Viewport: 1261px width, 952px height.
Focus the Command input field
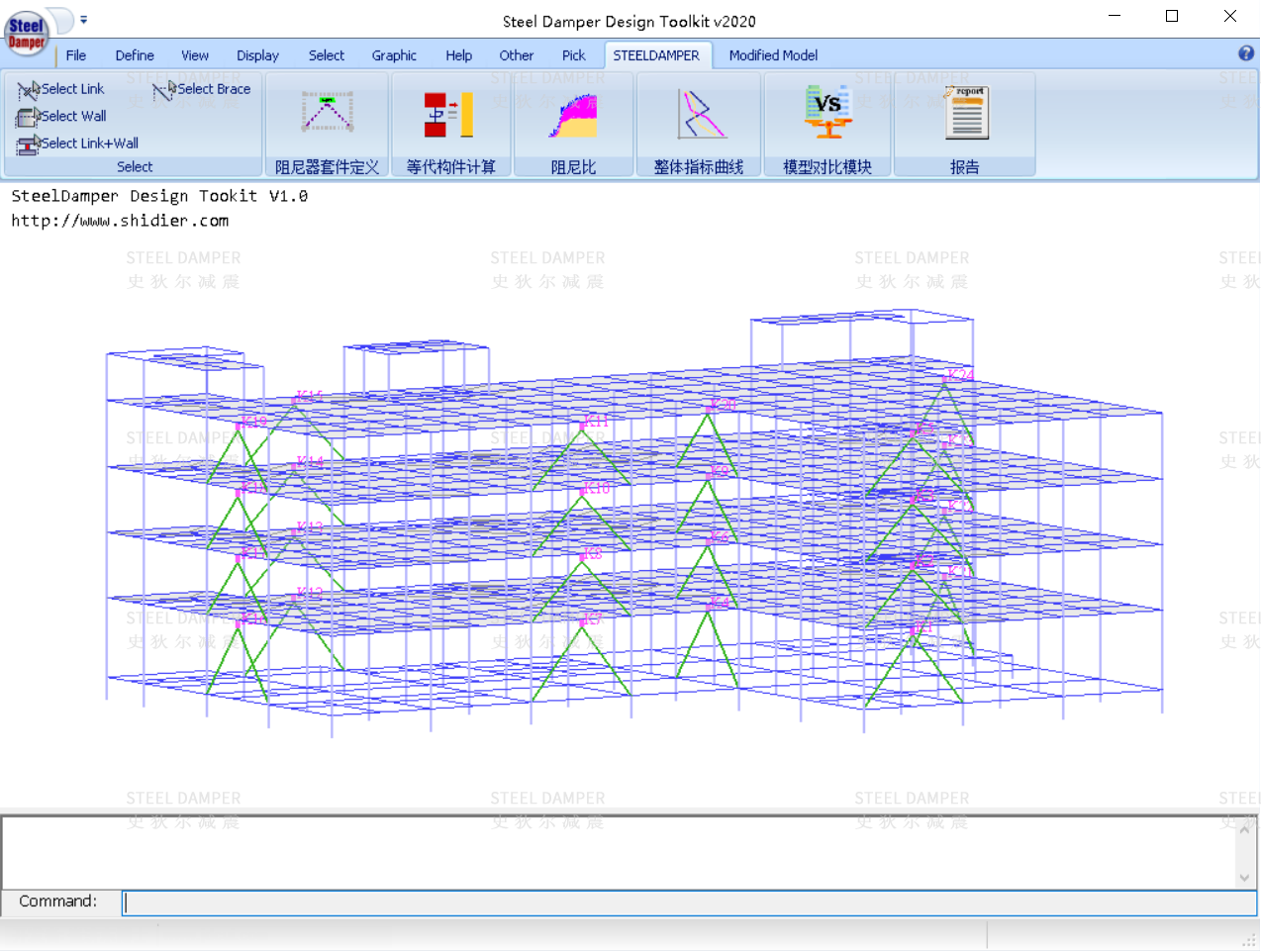coord(690,902)
